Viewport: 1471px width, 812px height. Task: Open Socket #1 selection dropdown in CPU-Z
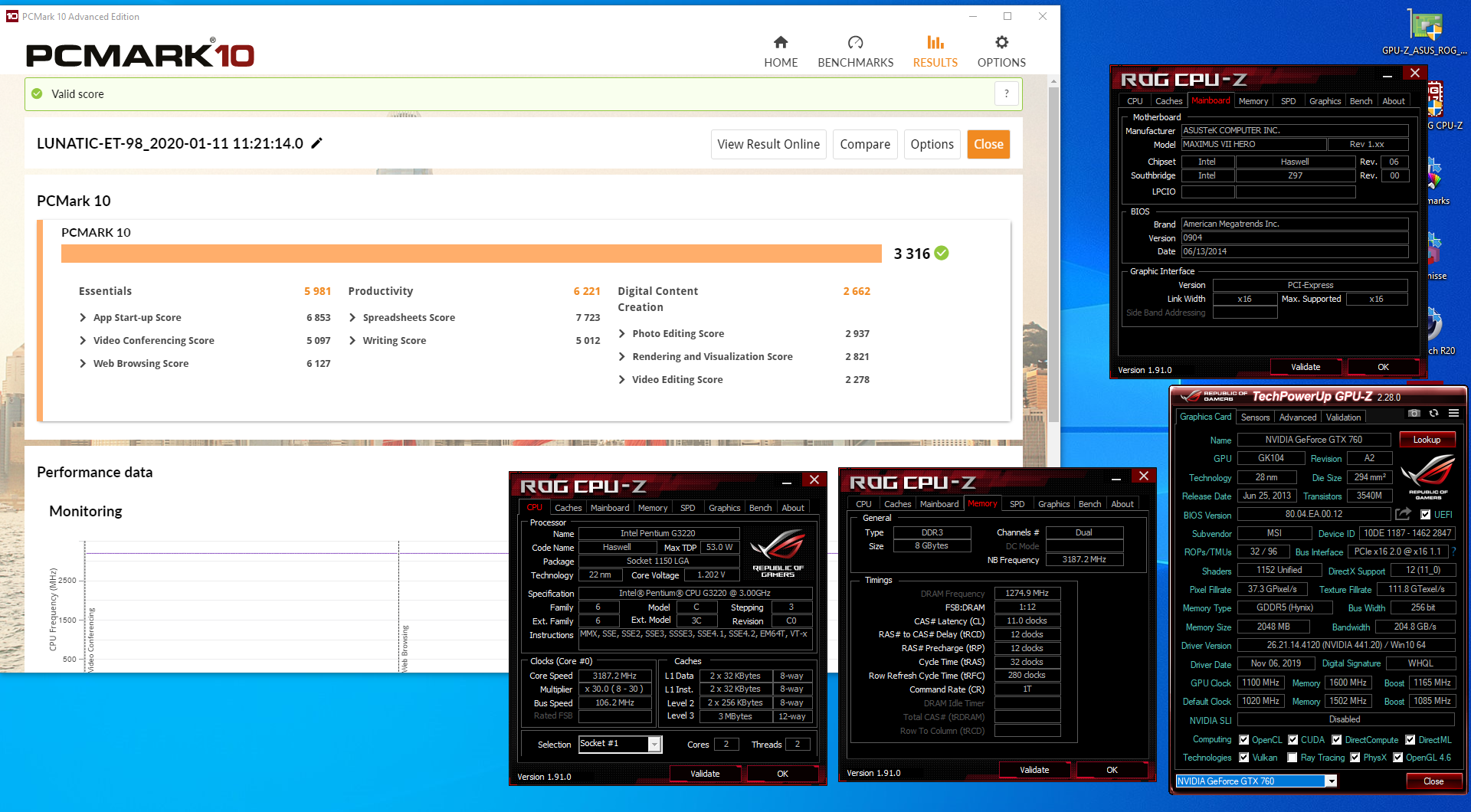pos(654,744)
